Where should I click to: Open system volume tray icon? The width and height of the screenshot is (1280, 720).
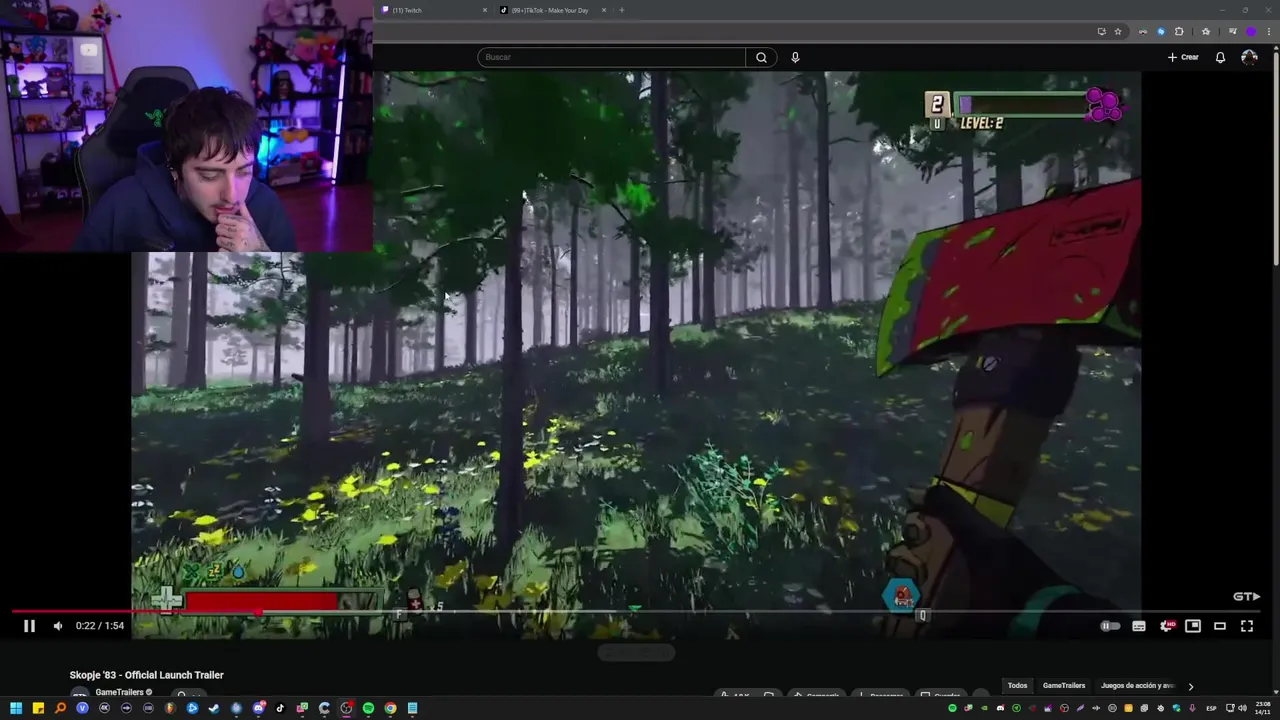[x=1243, y=708]
